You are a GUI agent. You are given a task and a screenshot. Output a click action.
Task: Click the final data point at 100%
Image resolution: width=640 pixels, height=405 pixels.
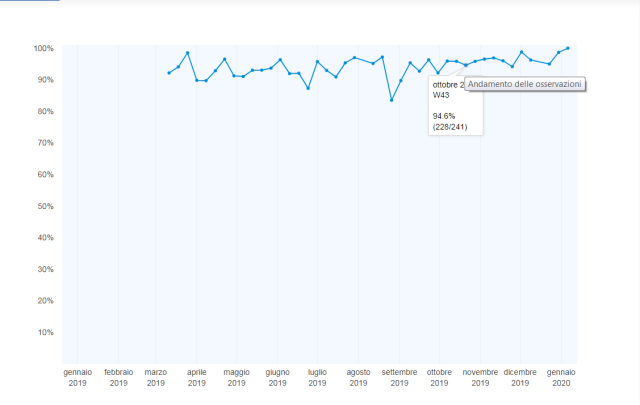[568, 48]
